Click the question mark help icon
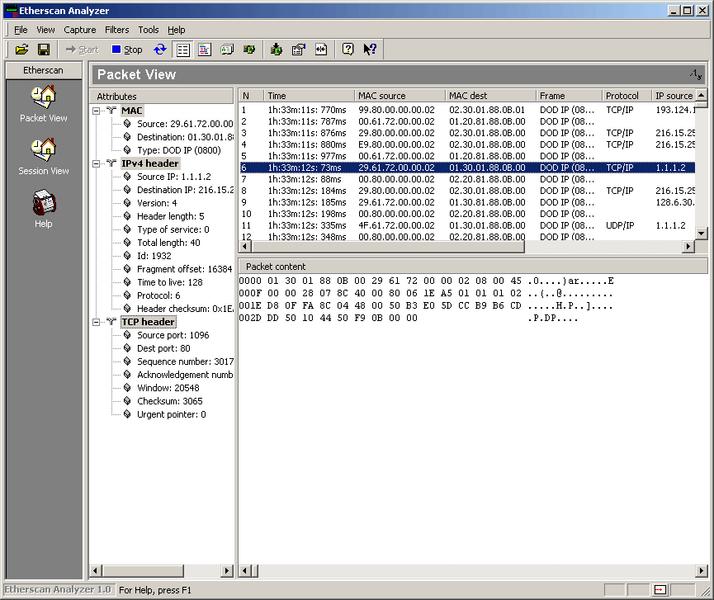Image resolution: width=714 pixels, height=600 pixels. pos(347,49)
